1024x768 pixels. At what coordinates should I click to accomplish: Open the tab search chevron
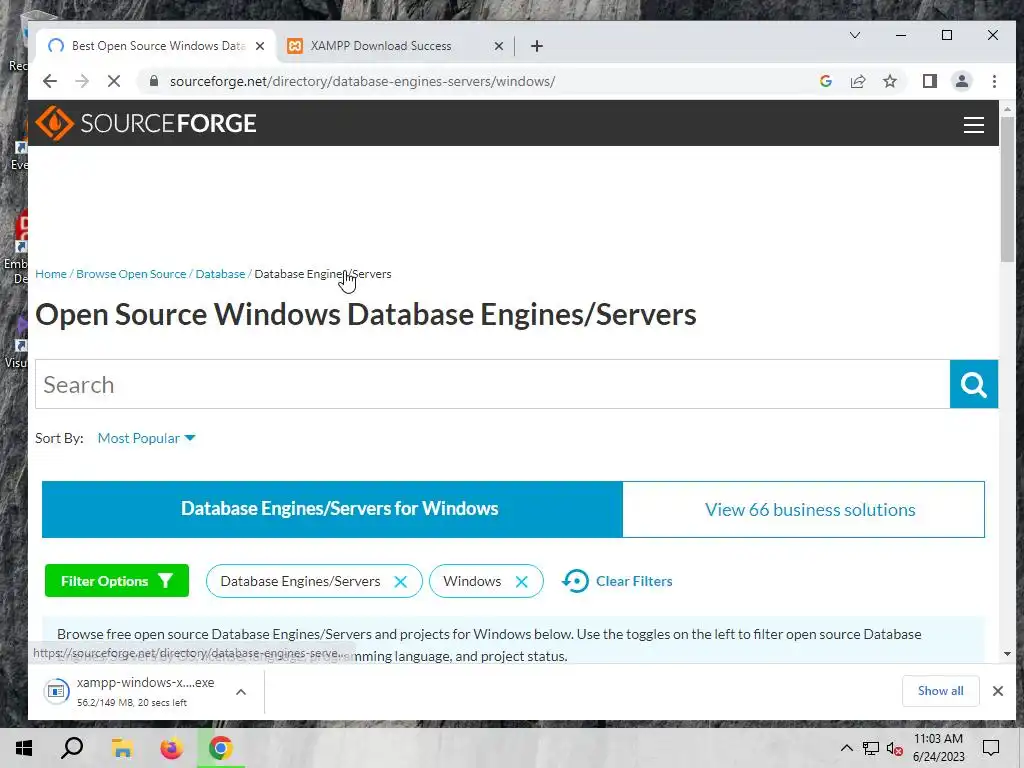[x=855, y=35]
